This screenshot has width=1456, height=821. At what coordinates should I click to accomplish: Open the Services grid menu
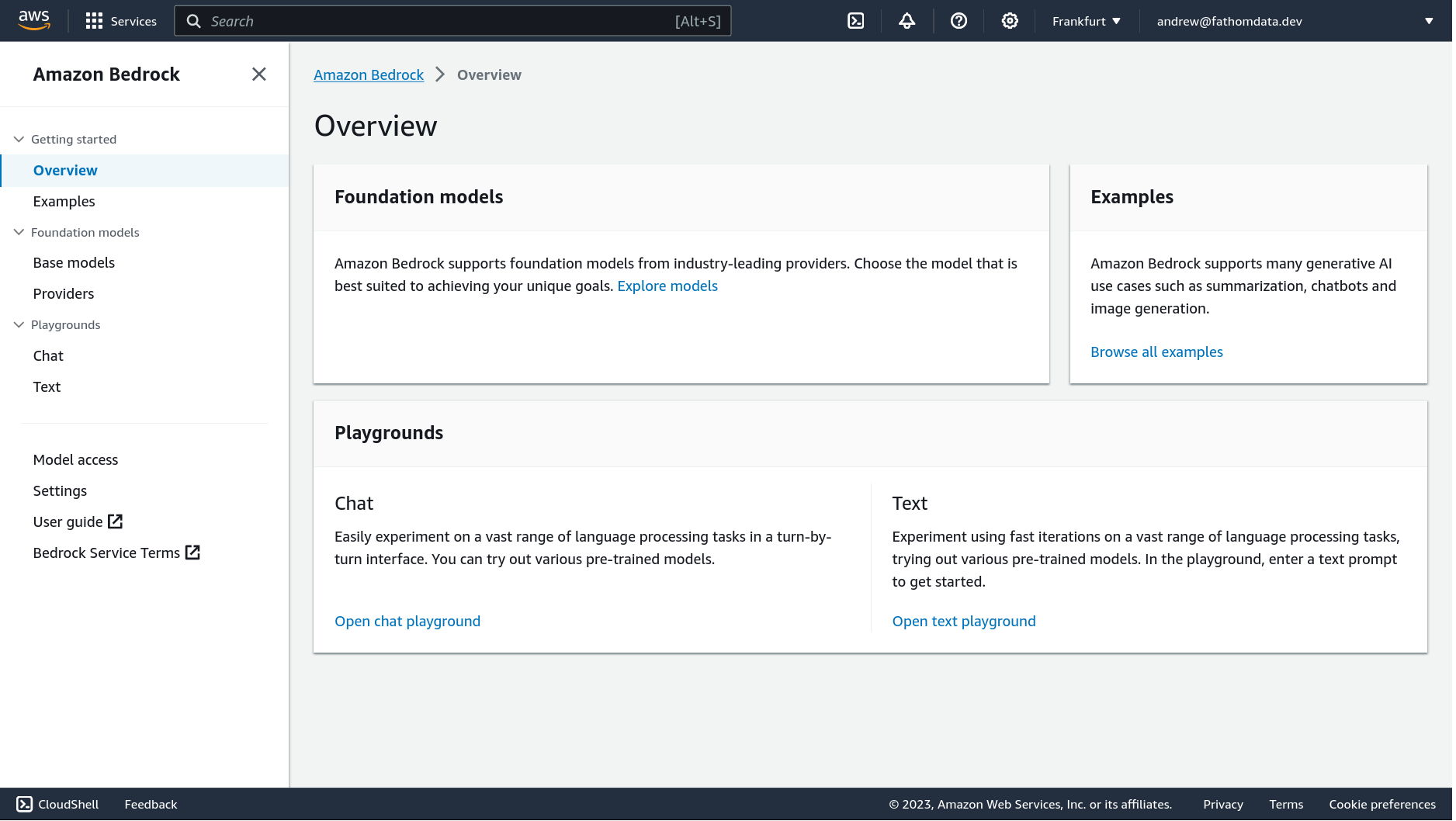click(x=94, y=21)
